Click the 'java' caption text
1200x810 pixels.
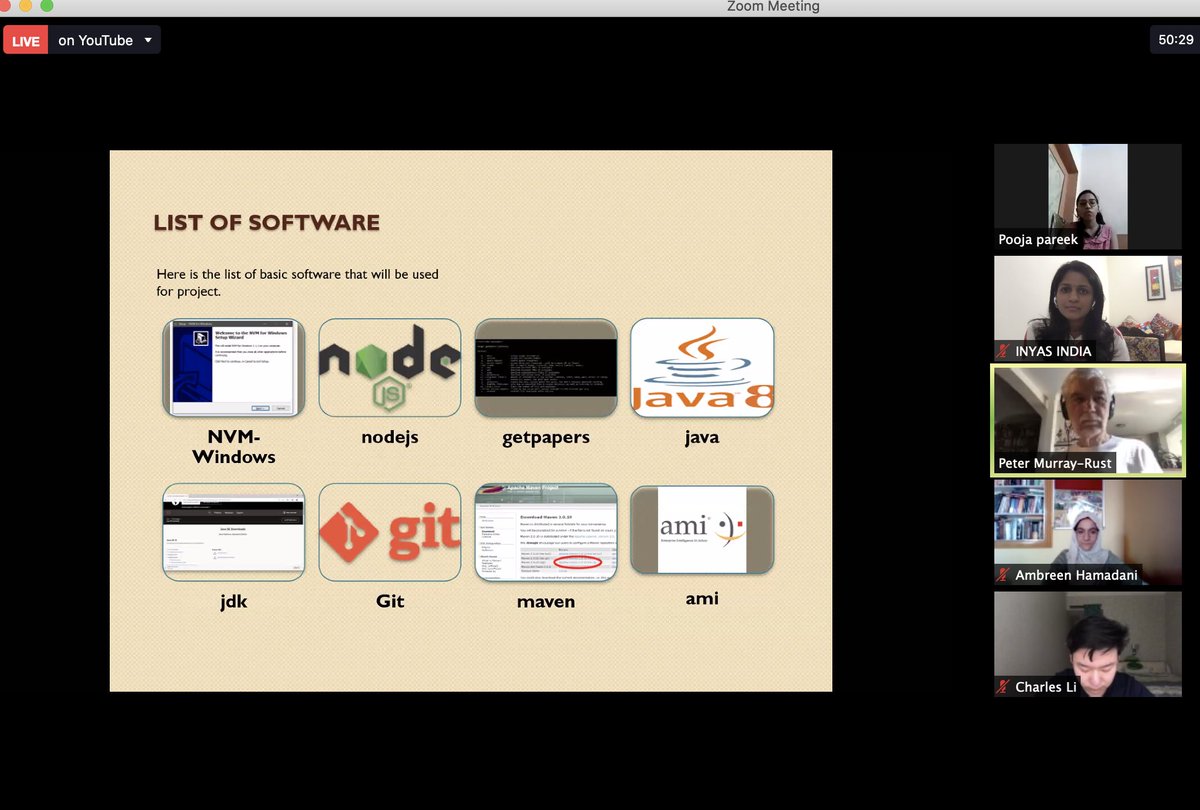tap(702, 438)
